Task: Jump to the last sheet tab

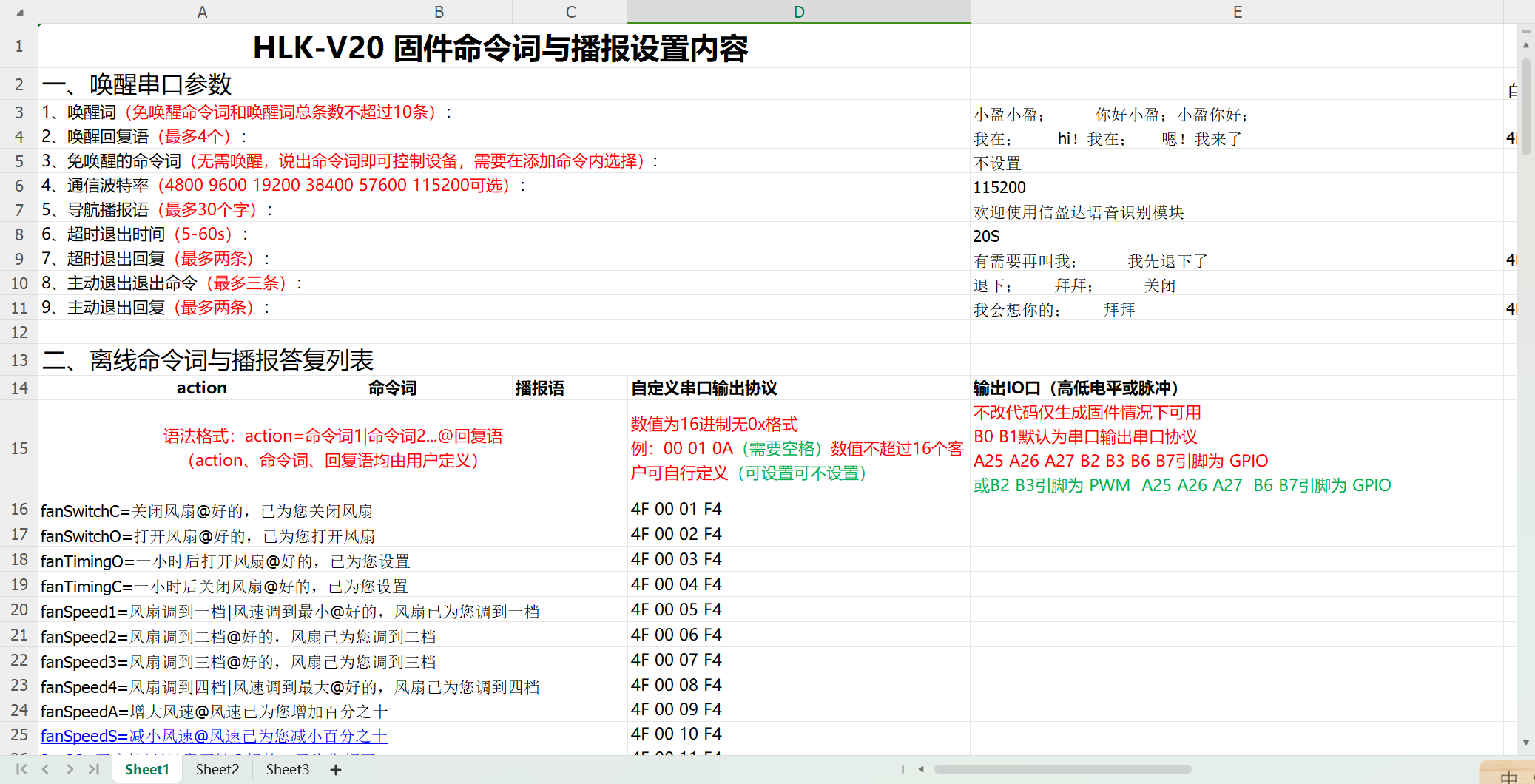Action: click(x=94, y=769)
